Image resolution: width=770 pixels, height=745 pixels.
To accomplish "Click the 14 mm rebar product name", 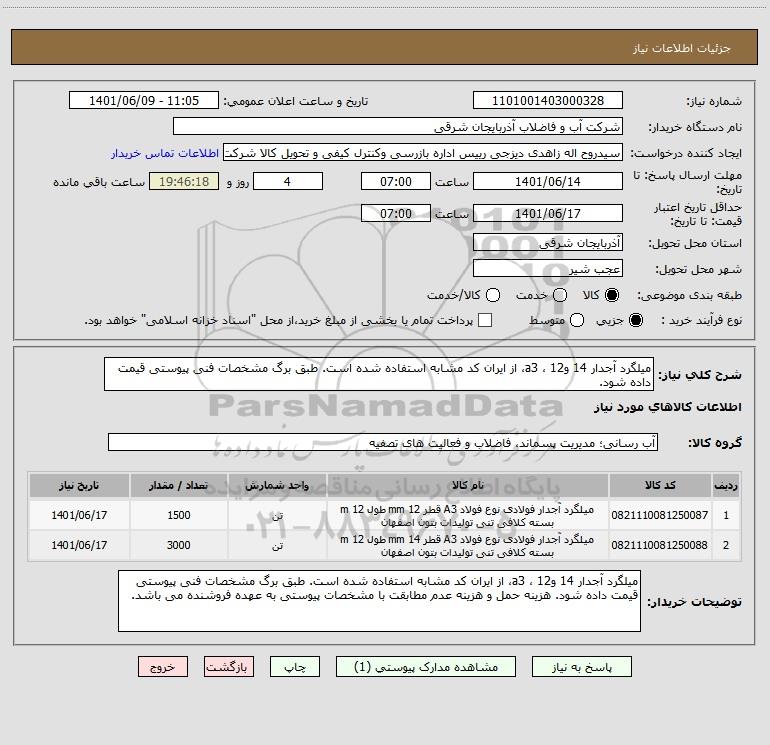I will (x=468, y=546).
